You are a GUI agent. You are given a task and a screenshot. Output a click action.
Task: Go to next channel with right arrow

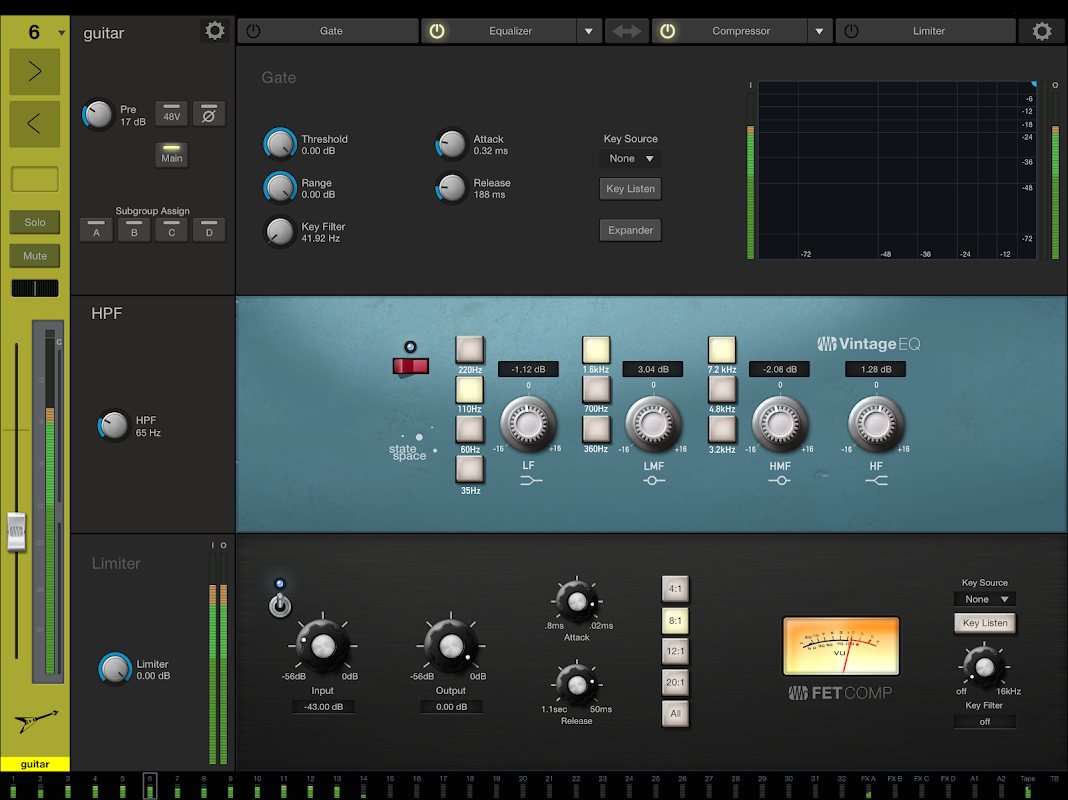coord(34,72)
